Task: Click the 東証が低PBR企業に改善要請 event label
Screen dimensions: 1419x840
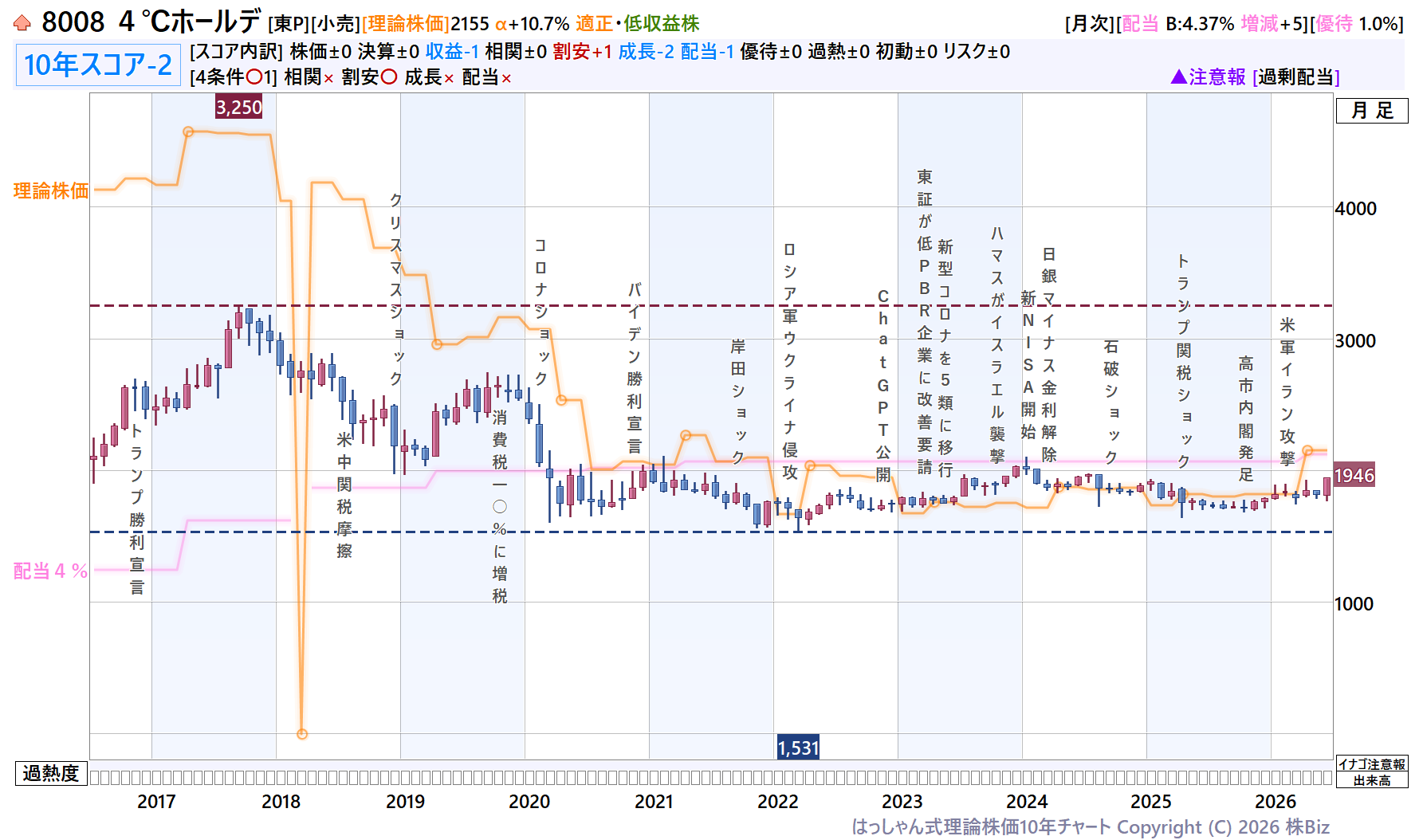Action: (x=925, y=321)
